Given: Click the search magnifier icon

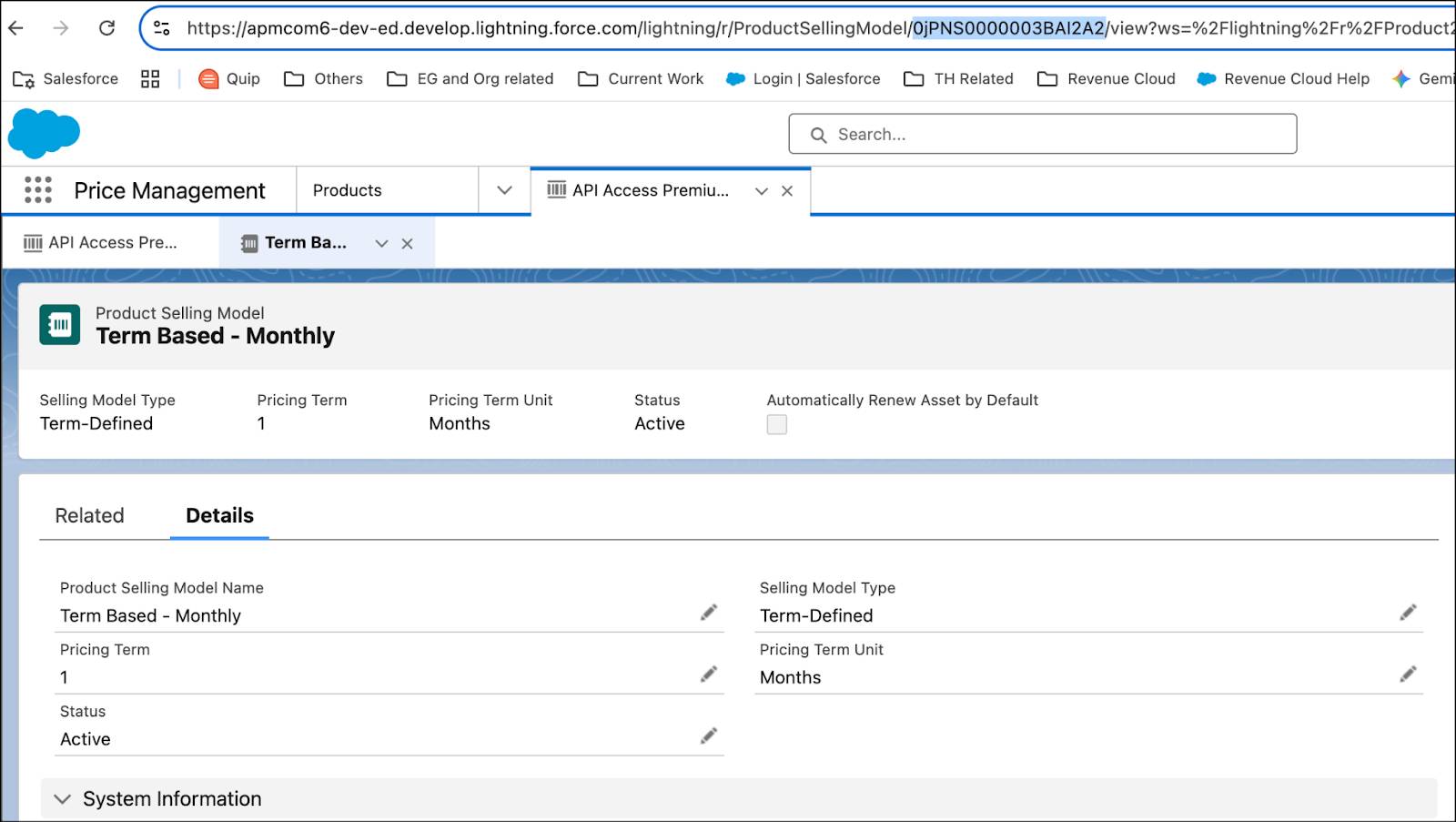Looking at the screenshot, I should (818, 135).
